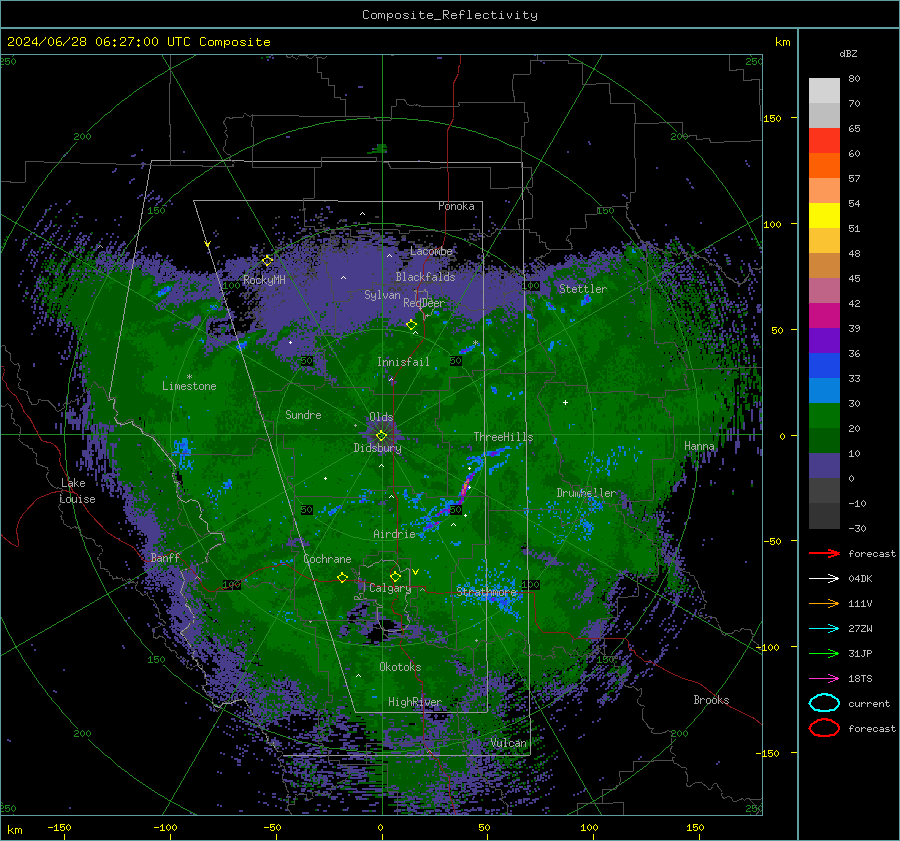
Task: Click the blue swatch between 36 and 33 dBZ
Action: click(x=824, y=366)
